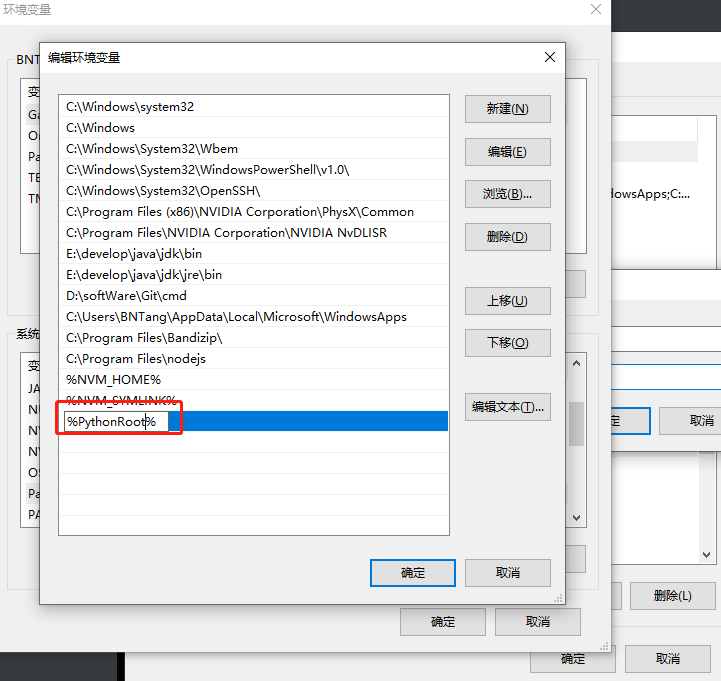Open the 浏览(B)... folder browser
The image size is (721, 681).
[x=508, y=194]
